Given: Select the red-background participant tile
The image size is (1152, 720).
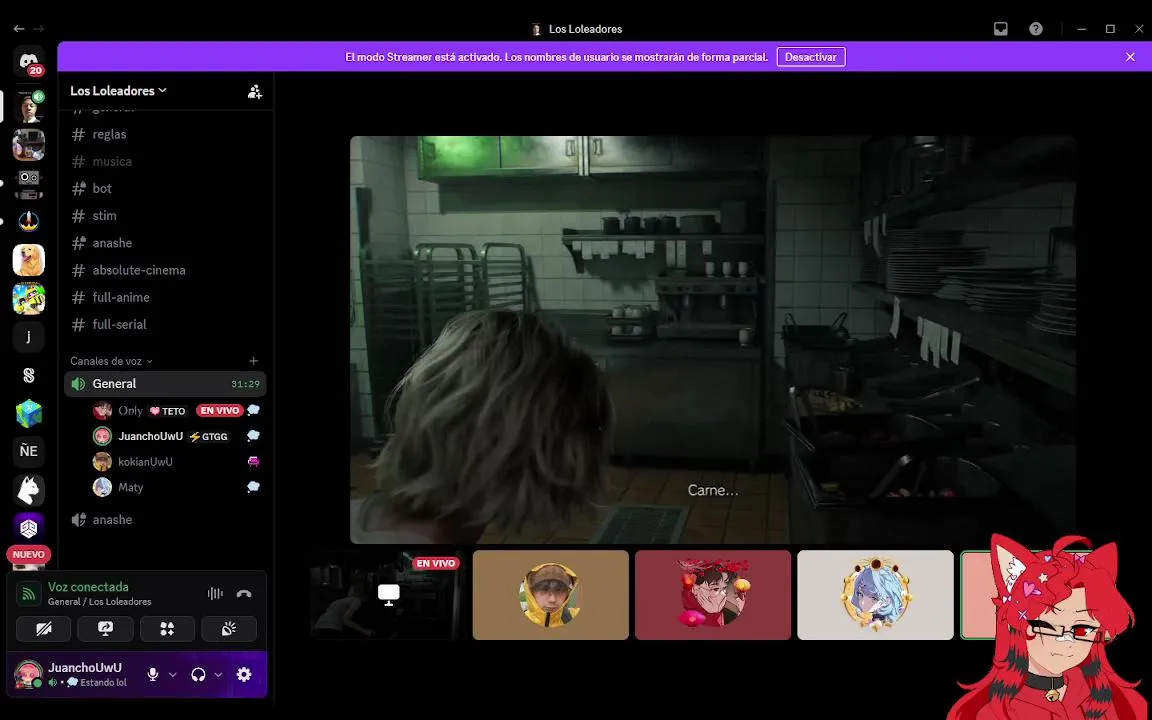Looking at the screenshot, I should click(x=713, y=595).
